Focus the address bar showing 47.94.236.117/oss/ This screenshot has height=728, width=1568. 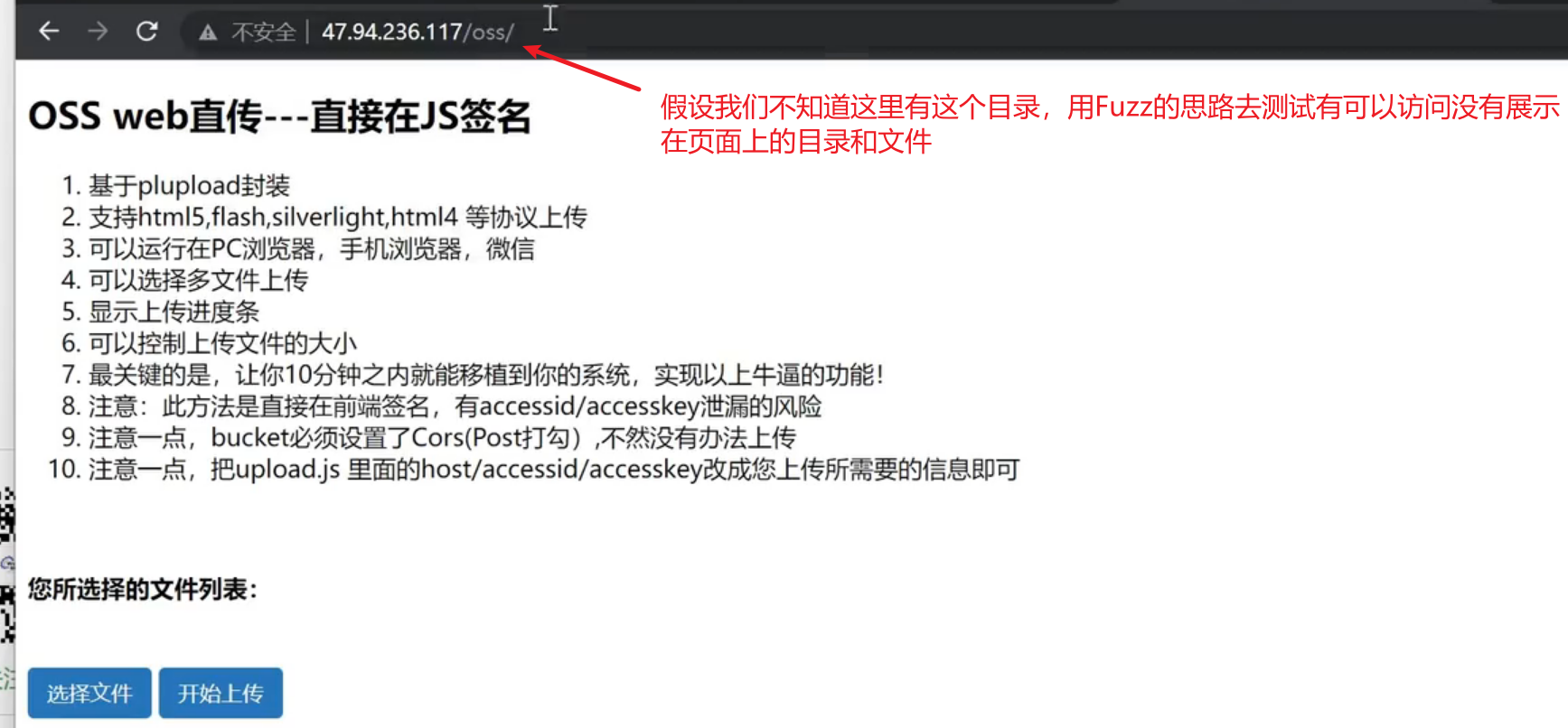(x=418, y=33)
